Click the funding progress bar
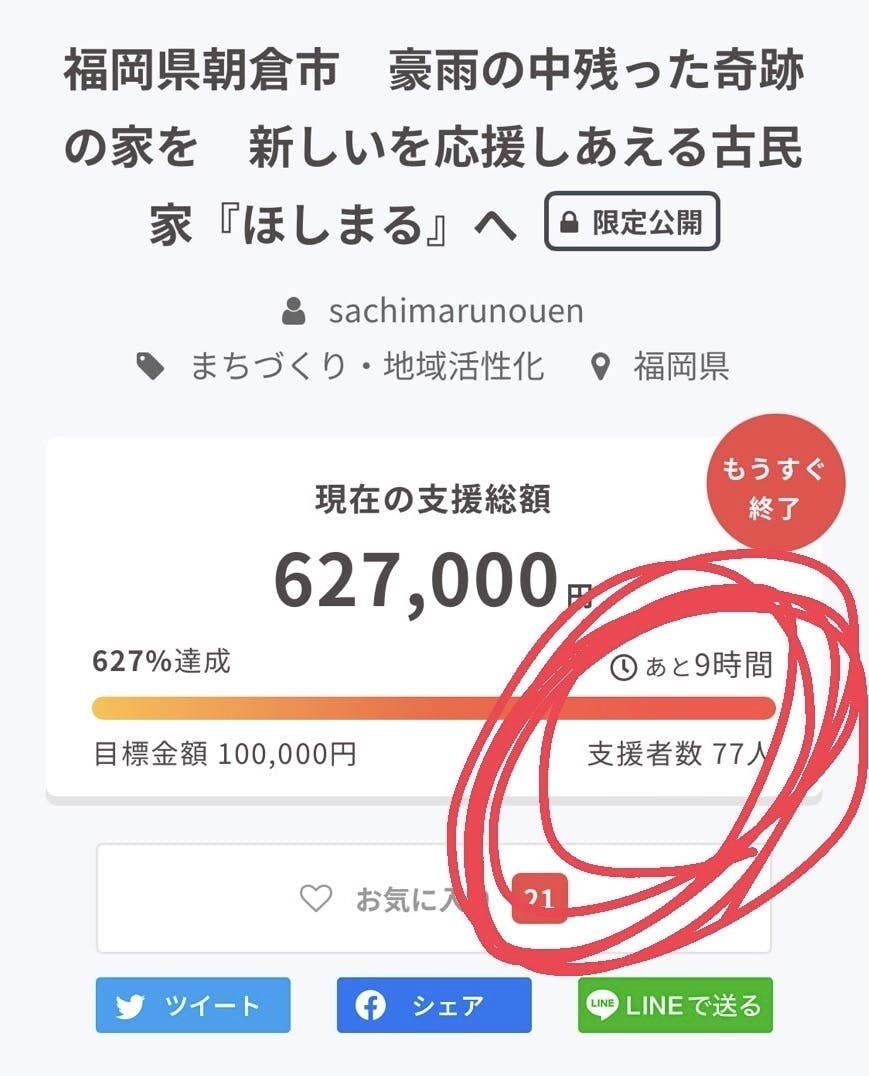This screenshot has height=1076, width=869. [433, 708]
